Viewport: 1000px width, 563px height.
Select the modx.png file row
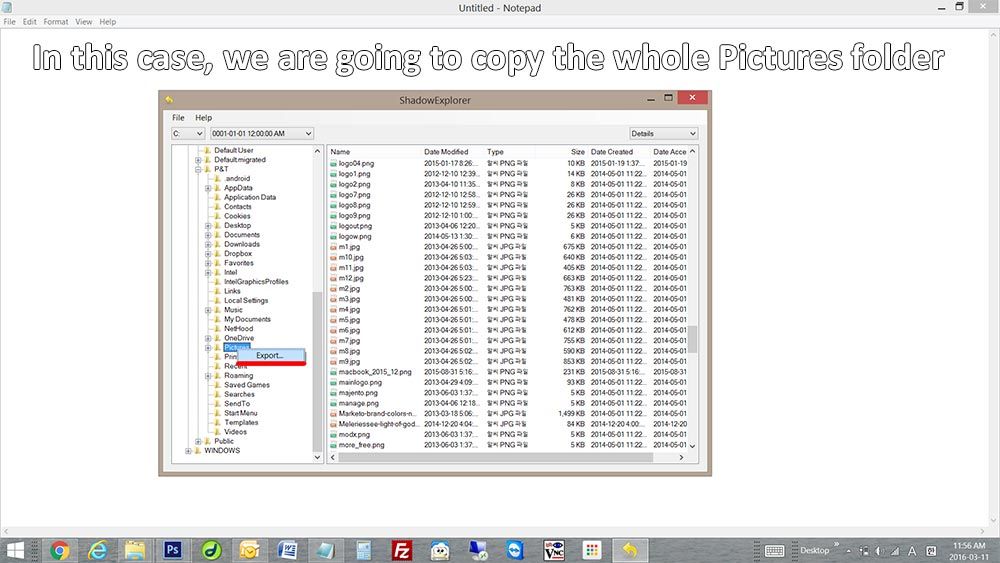(x=508, y=434)
